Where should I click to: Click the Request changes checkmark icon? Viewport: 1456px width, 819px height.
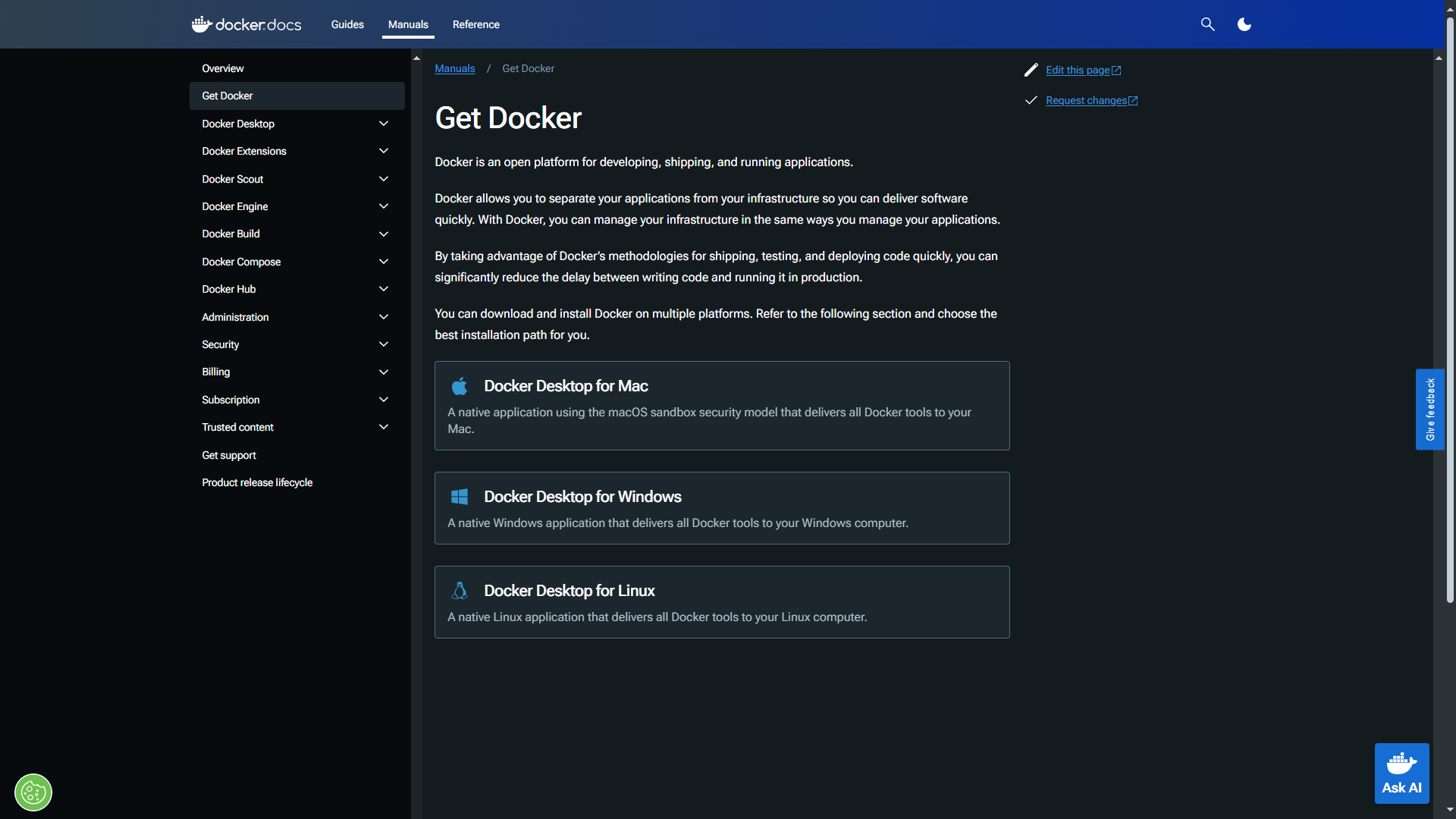tap(1031, 100)
